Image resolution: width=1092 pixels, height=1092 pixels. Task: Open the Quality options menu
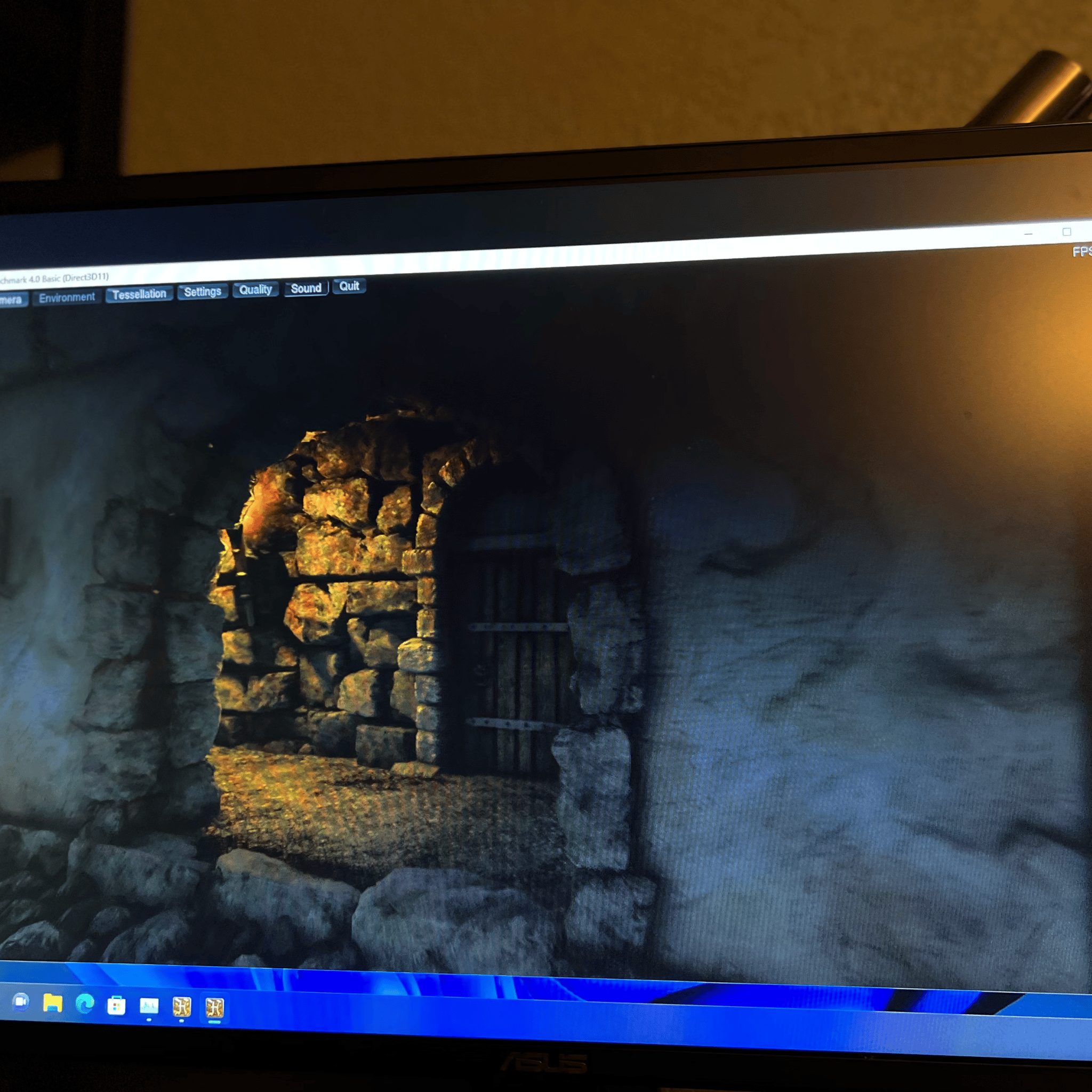(255, 290)
